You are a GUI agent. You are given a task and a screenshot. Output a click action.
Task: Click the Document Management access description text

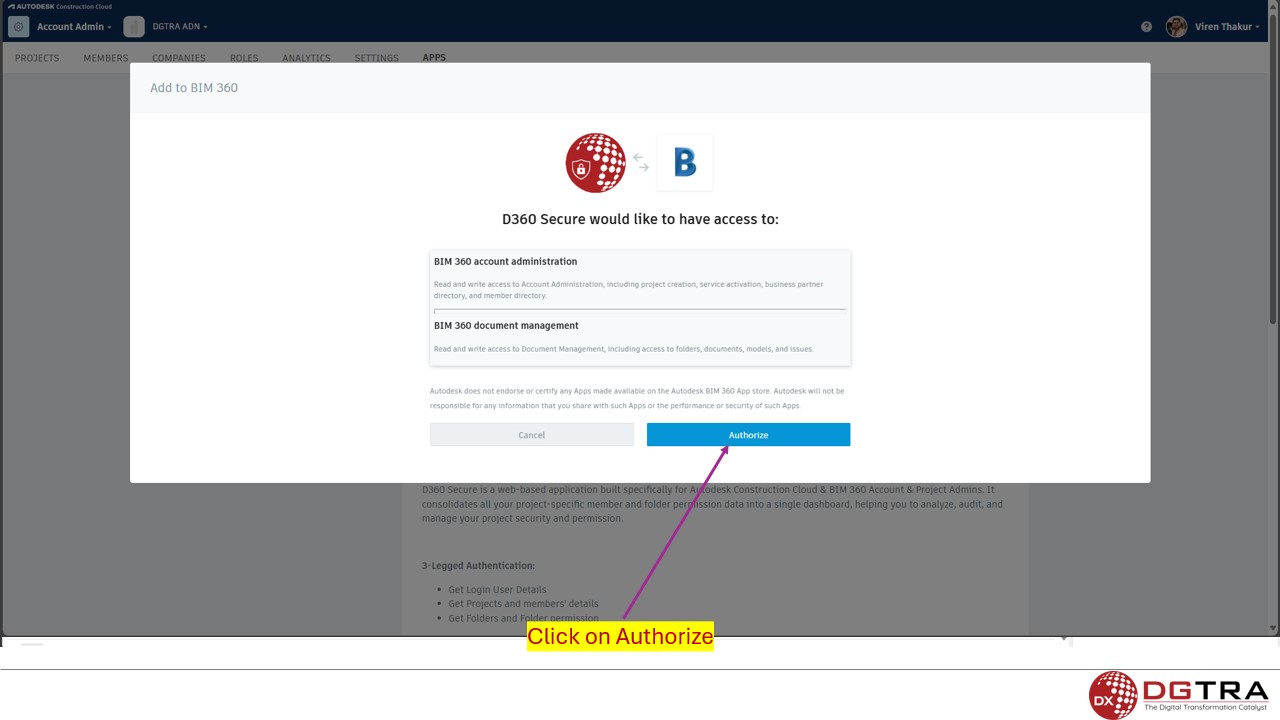coord(623,349)
